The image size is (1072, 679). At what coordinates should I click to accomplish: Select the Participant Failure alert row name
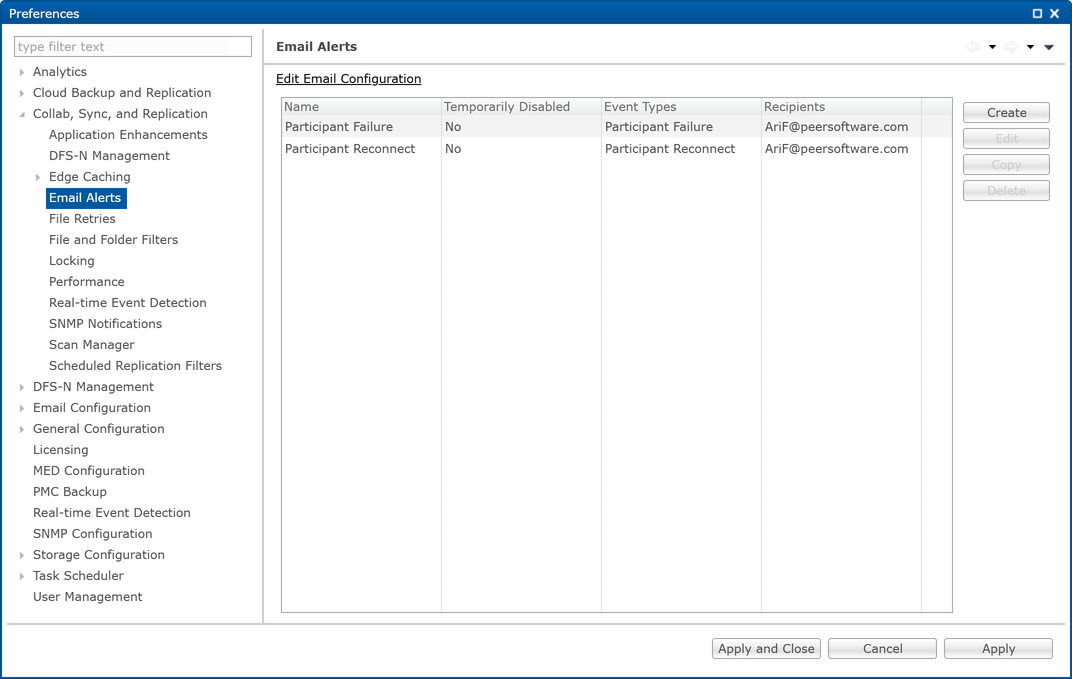click(x=339, y=127)
